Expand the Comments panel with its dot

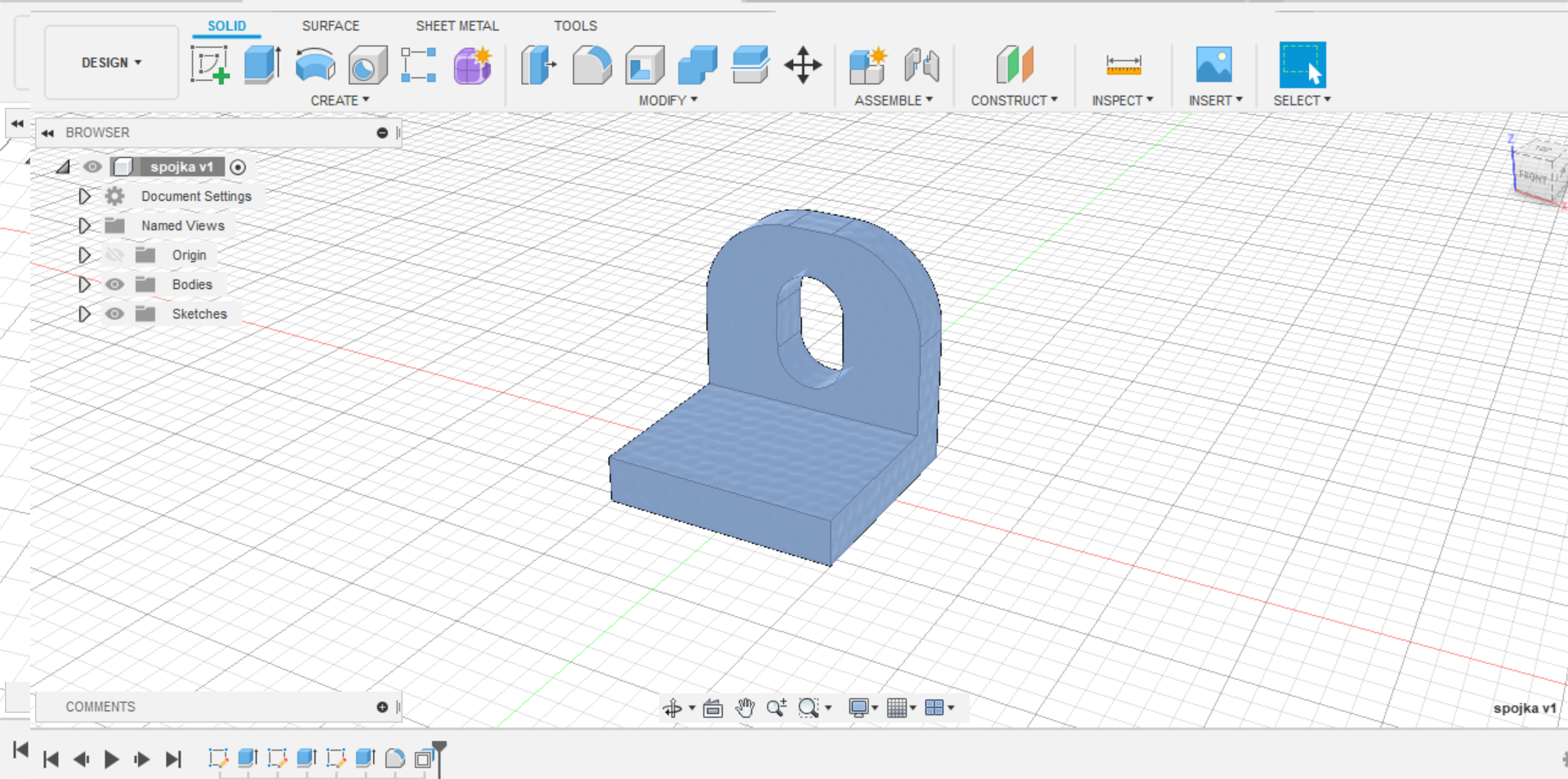coord(382,707)
